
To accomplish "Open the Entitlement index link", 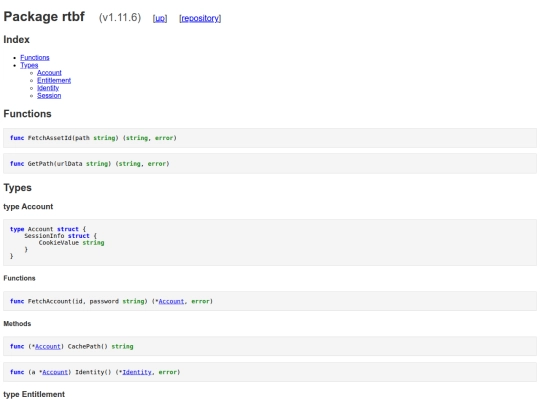I will coord(54,80).
